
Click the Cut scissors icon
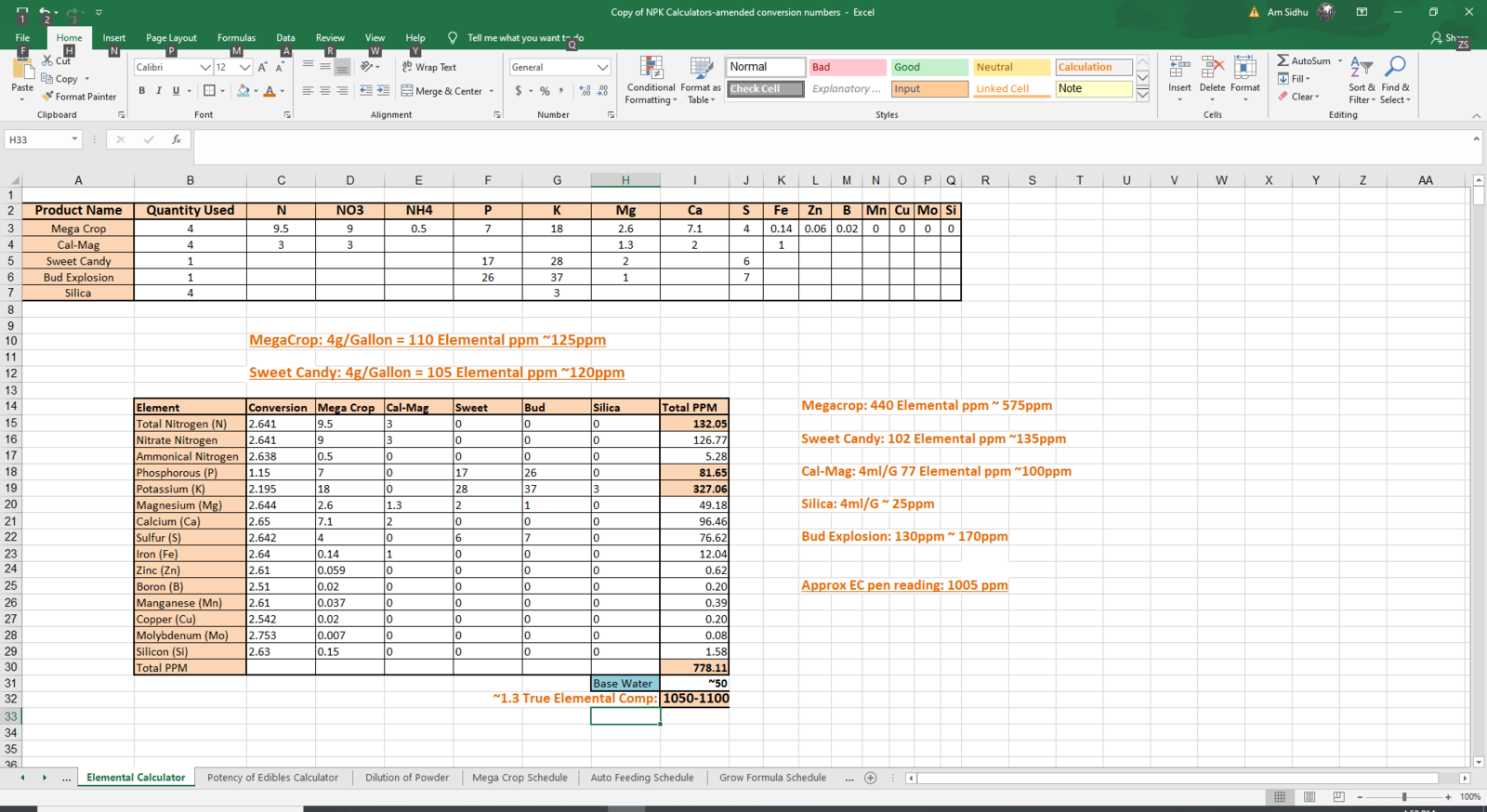[x=47, y=60]
